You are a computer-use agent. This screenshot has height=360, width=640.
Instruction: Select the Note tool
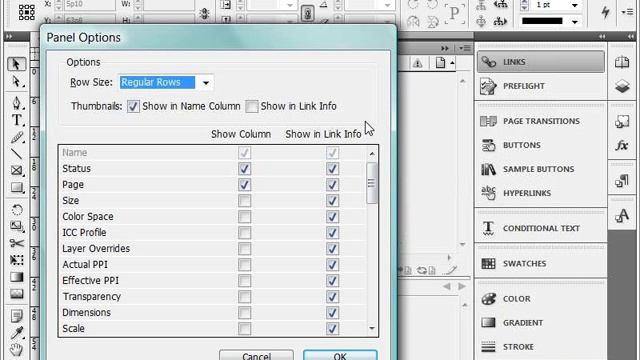16,316
